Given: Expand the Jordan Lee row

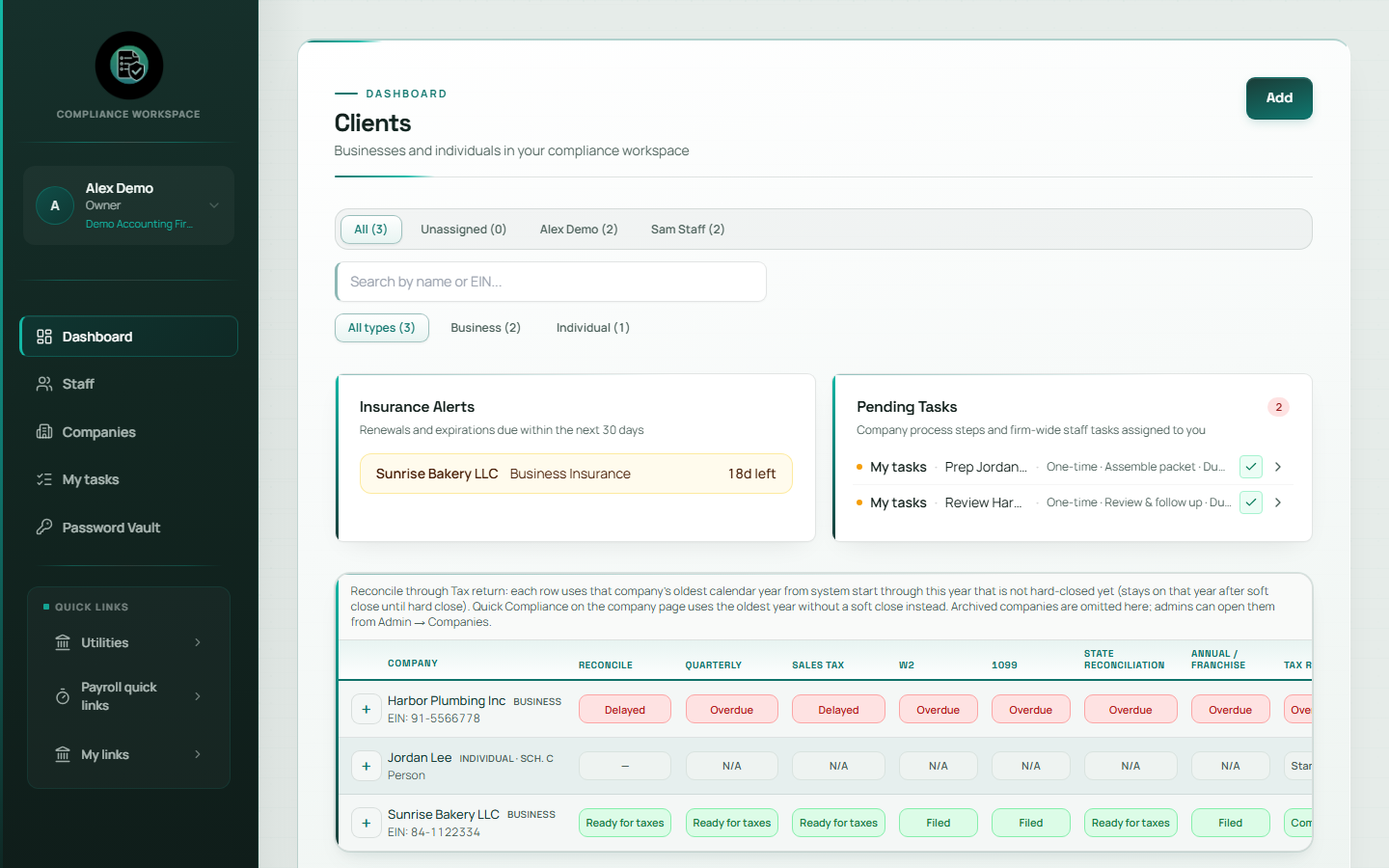Looking at the screenshot, I should (x=367, y=767).
